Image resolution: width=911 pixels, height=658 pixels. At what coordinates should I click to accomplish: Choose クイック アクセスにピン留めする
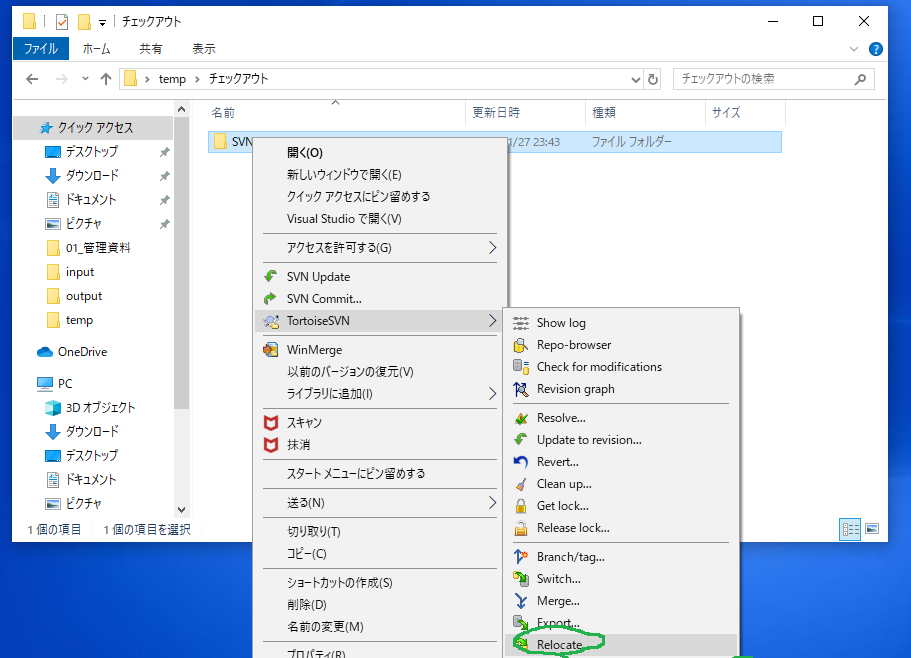tap(380, 197)
